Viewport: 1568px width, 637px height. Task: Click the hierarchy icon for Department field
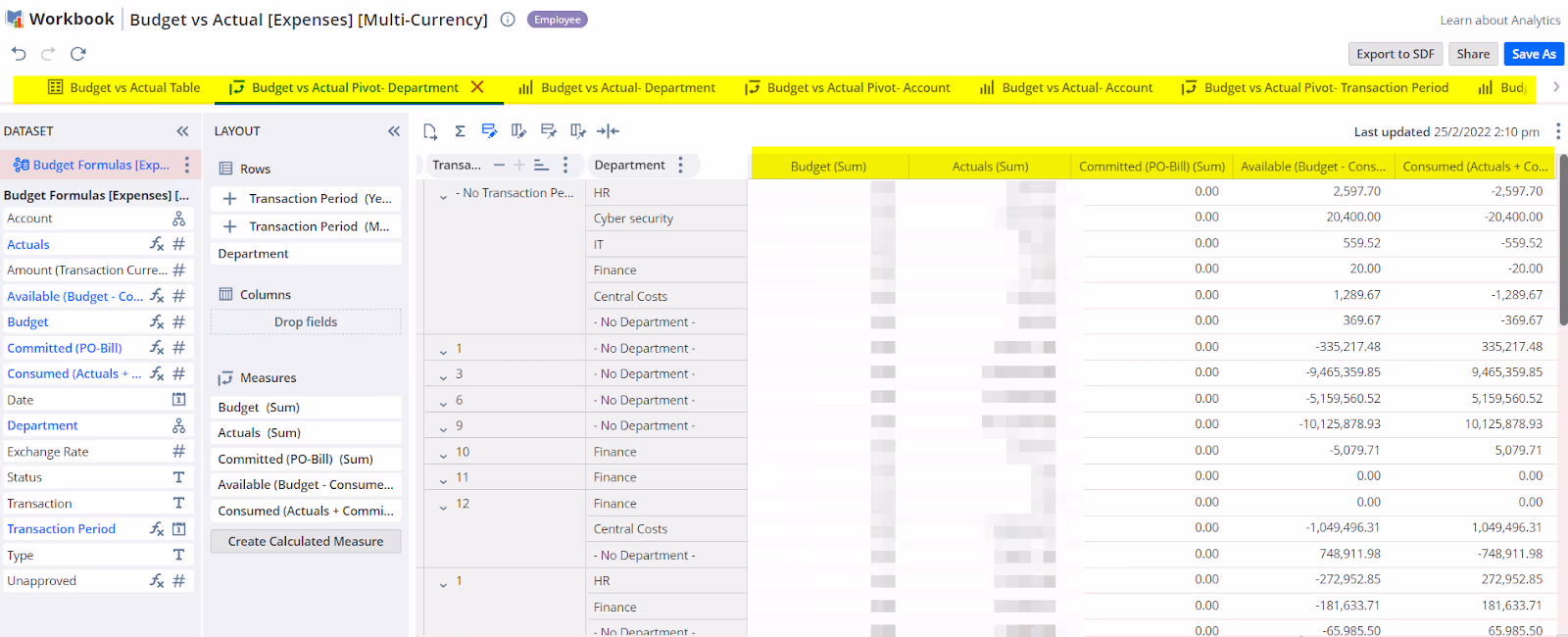point(178,425)
